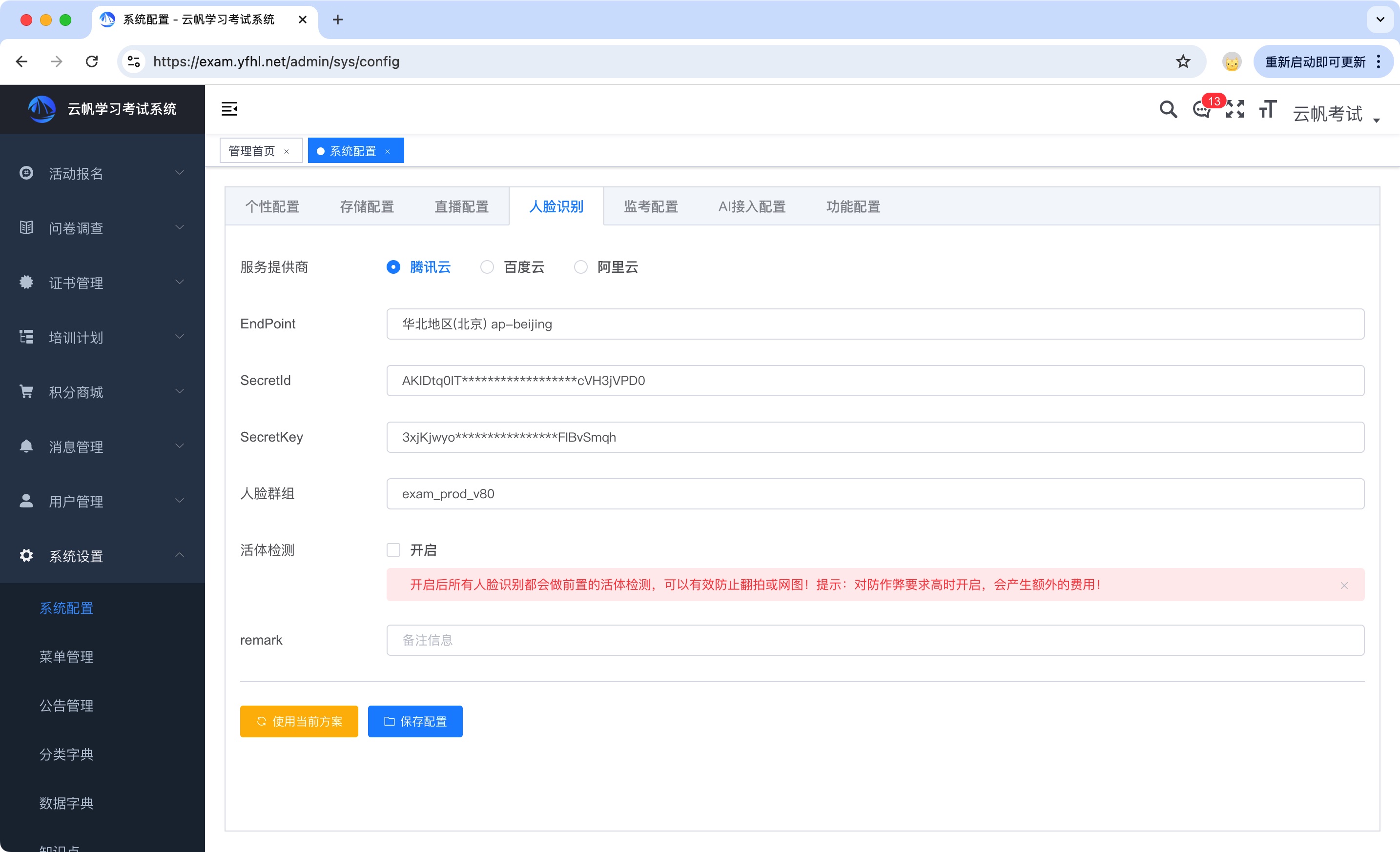This screenshot has width=1400, height=852.
Task: Click the 积分商城 shopping cart icon
Action: pyautogui.click(x=25, y=392)
